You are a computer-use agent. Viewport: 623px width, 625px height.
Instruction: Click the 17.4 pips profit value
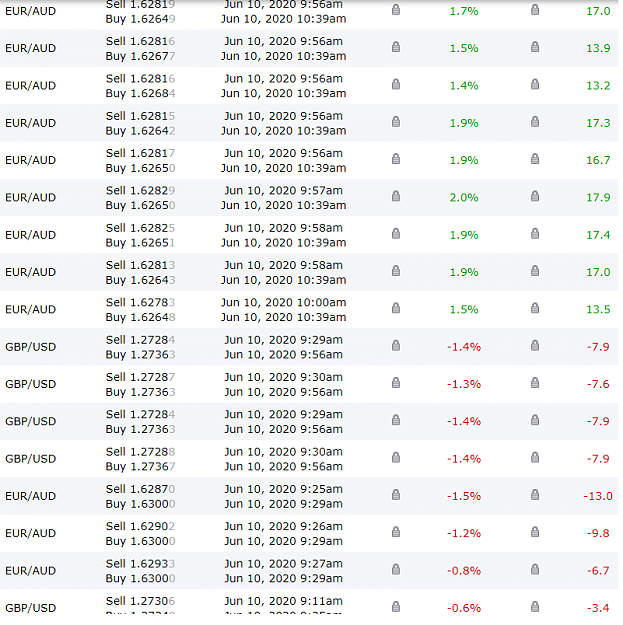tap(598, 235)
